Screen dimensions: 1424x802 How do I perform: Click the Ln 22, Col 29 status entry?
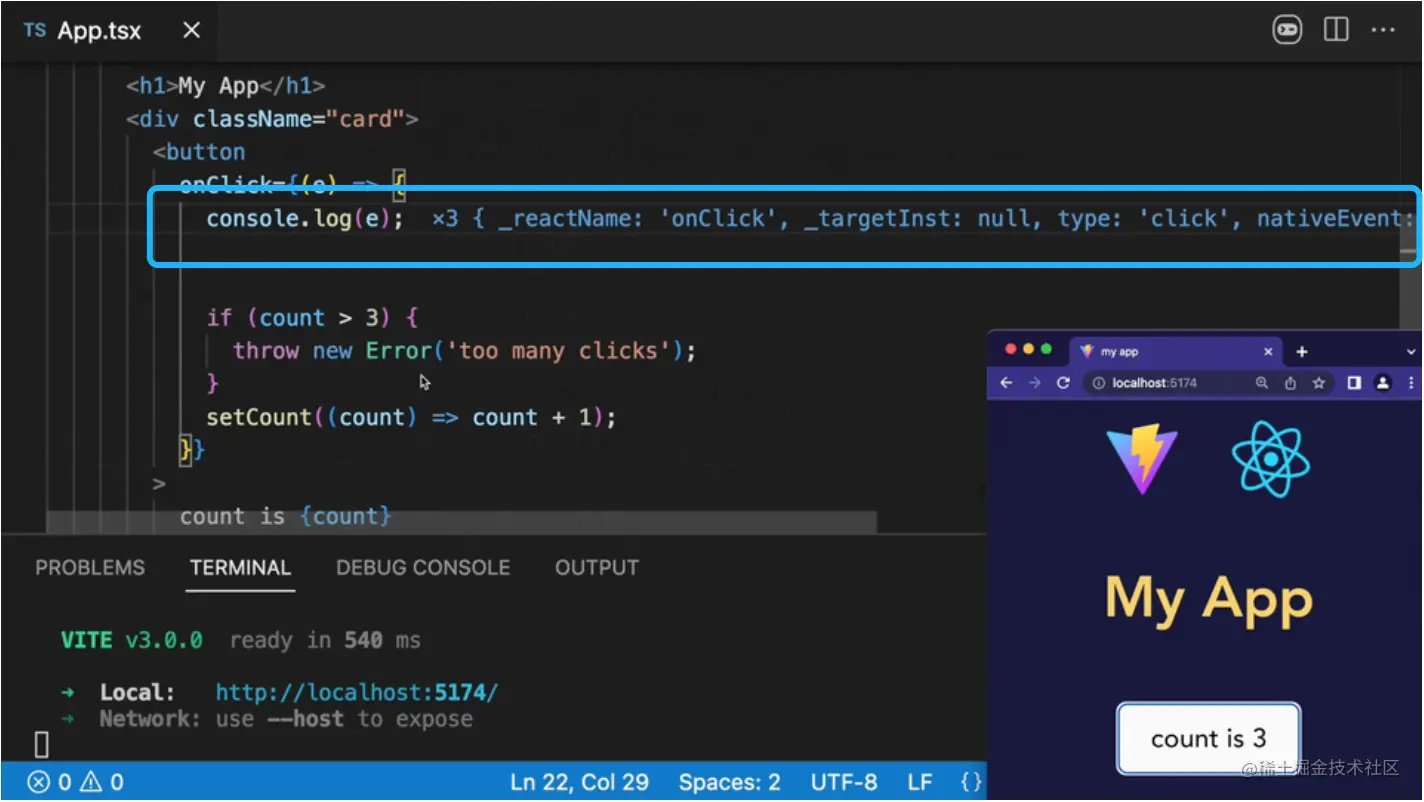click(x=579, y=782)
